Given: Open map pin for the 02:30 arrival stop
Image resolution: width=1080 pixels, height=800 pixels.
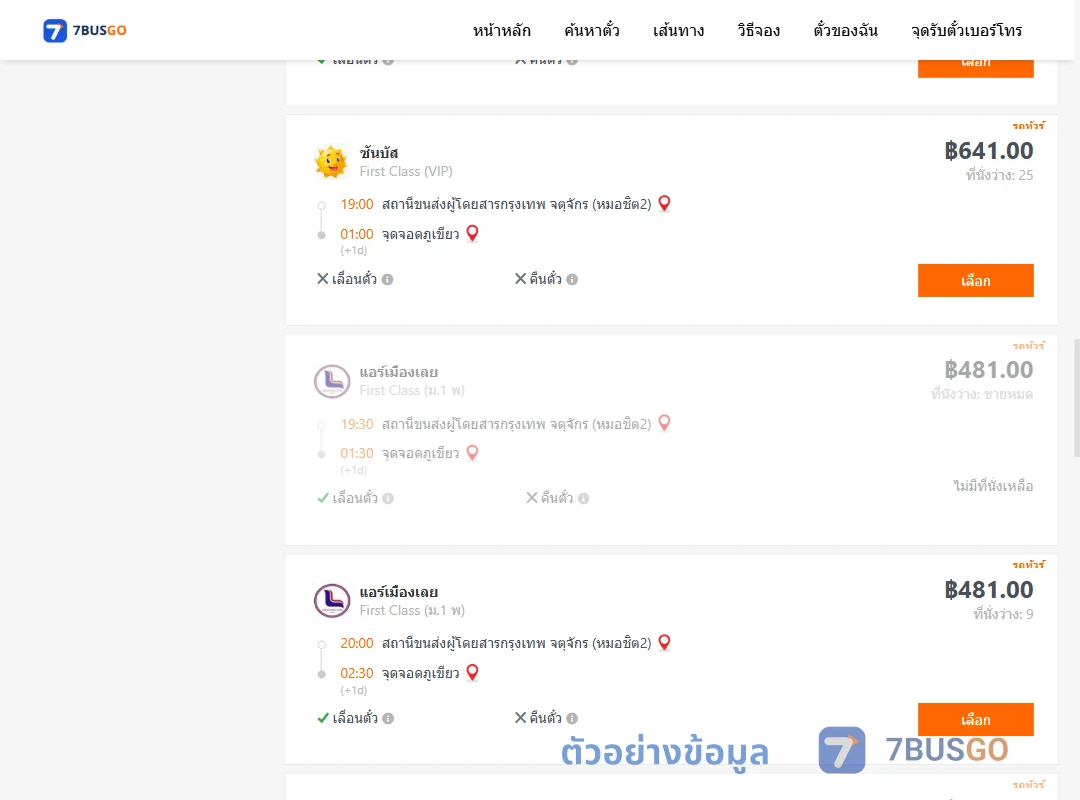Looking at the screenshot, I should coord(472,672).
